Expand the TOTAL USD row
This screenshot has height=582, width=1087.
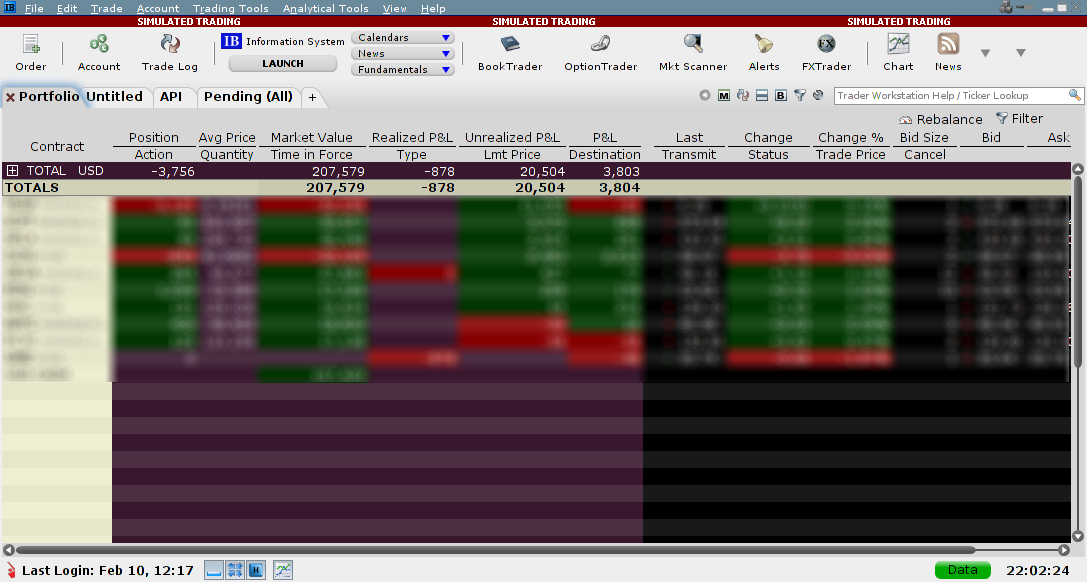click(x=12, y=170)
